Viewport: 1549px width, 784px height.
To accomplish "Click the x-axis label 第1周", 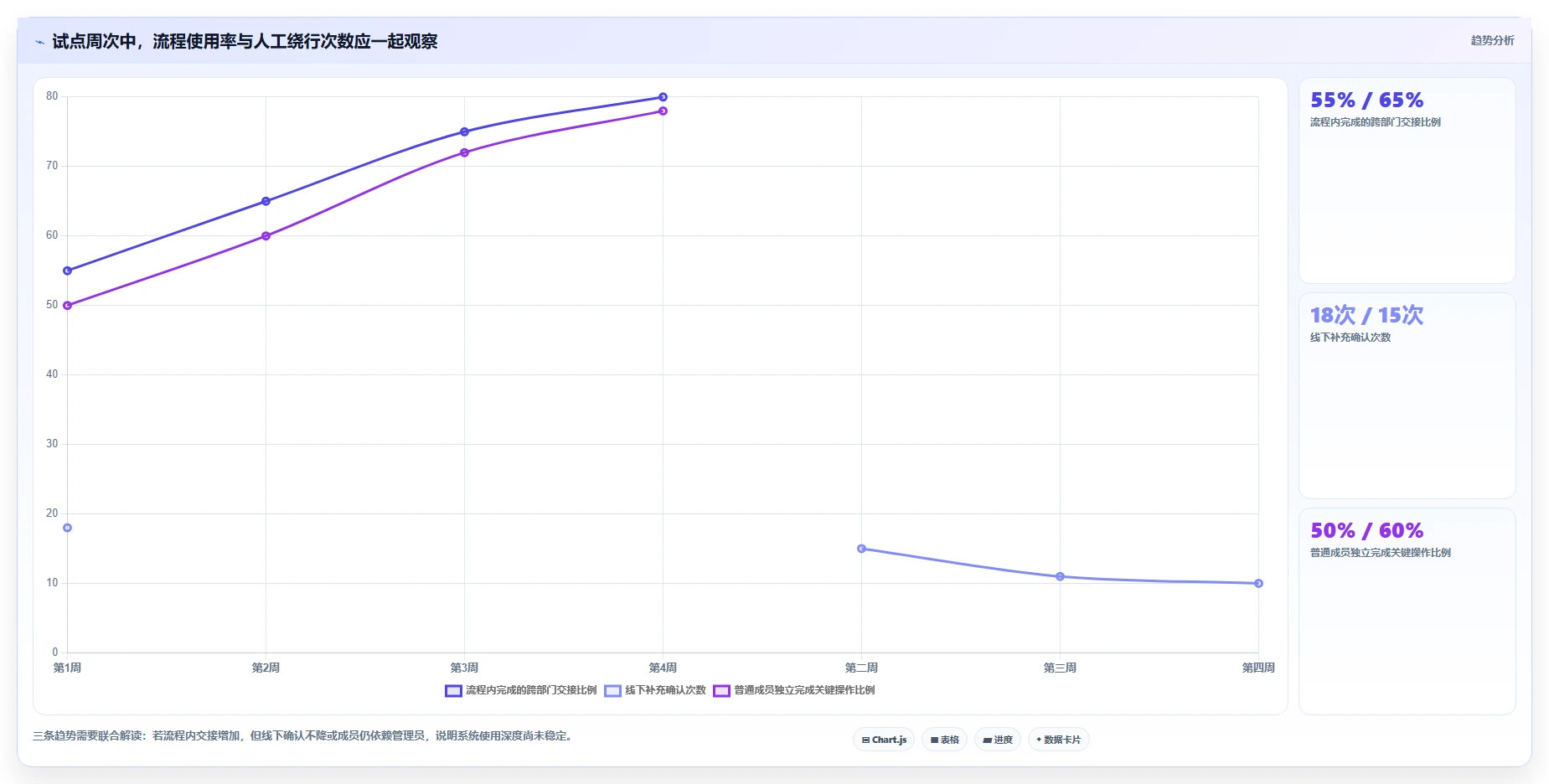I will 67,668.
